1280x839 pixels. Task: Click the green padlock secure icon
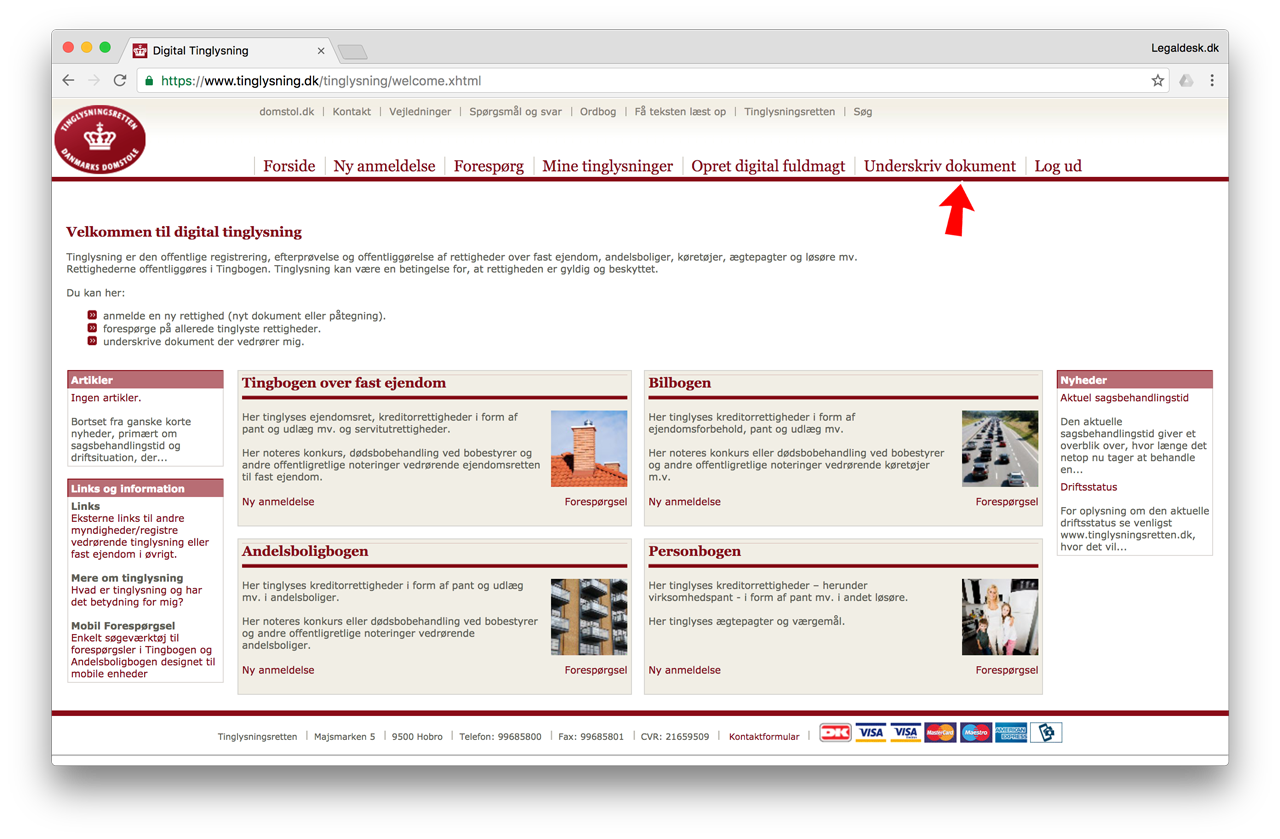(150, 81)
